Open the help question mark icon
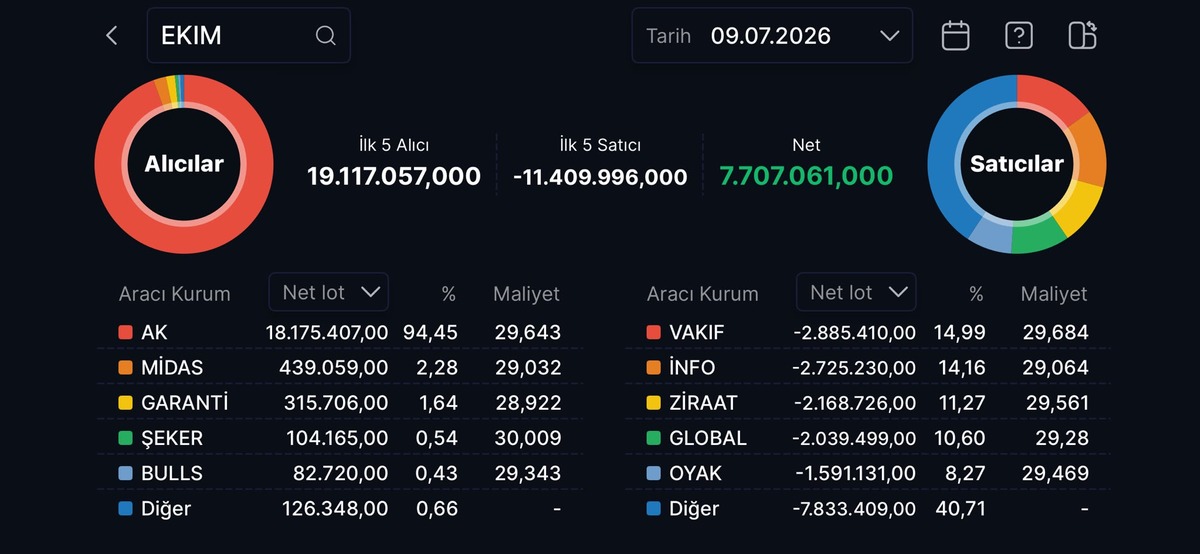 (x=1018, y=36)
